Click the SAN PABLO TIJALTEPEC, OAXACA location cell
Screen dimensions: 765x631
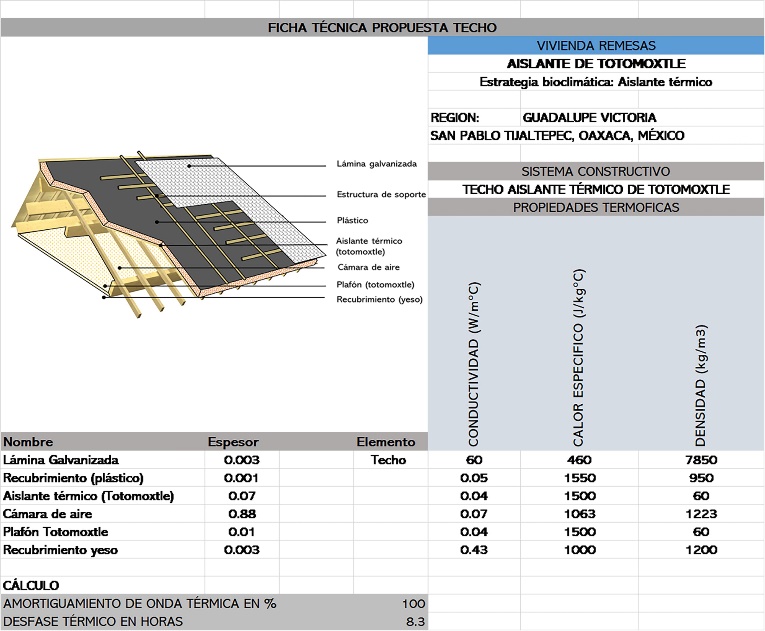pyautogui.click(x=557, y=135)
